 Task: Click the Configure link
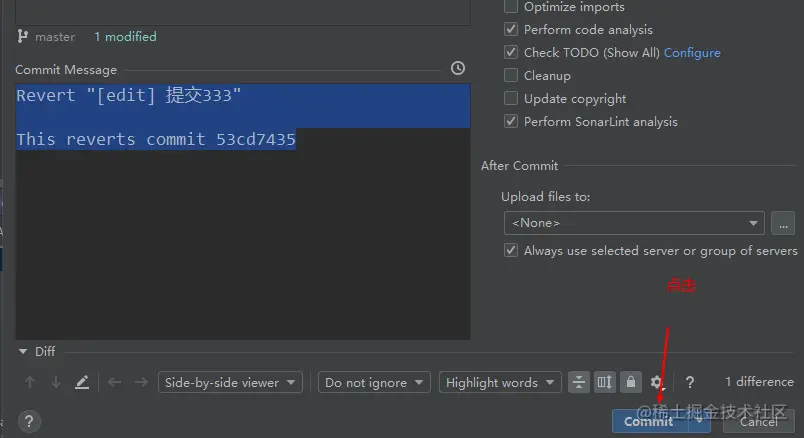tap(692, 53)
